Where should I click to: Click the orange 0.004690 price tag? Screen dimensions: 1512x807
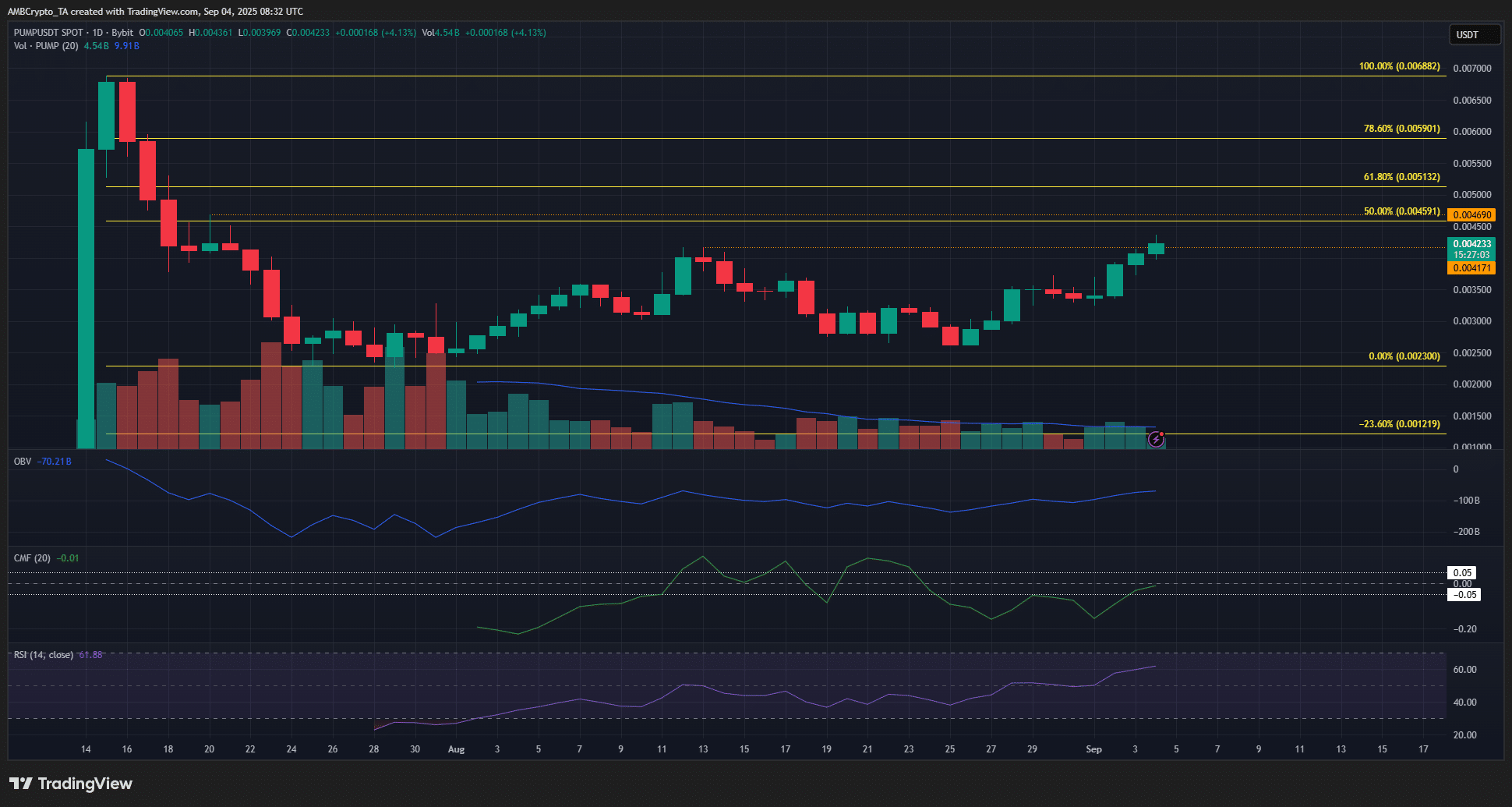tap(1471, 215)
